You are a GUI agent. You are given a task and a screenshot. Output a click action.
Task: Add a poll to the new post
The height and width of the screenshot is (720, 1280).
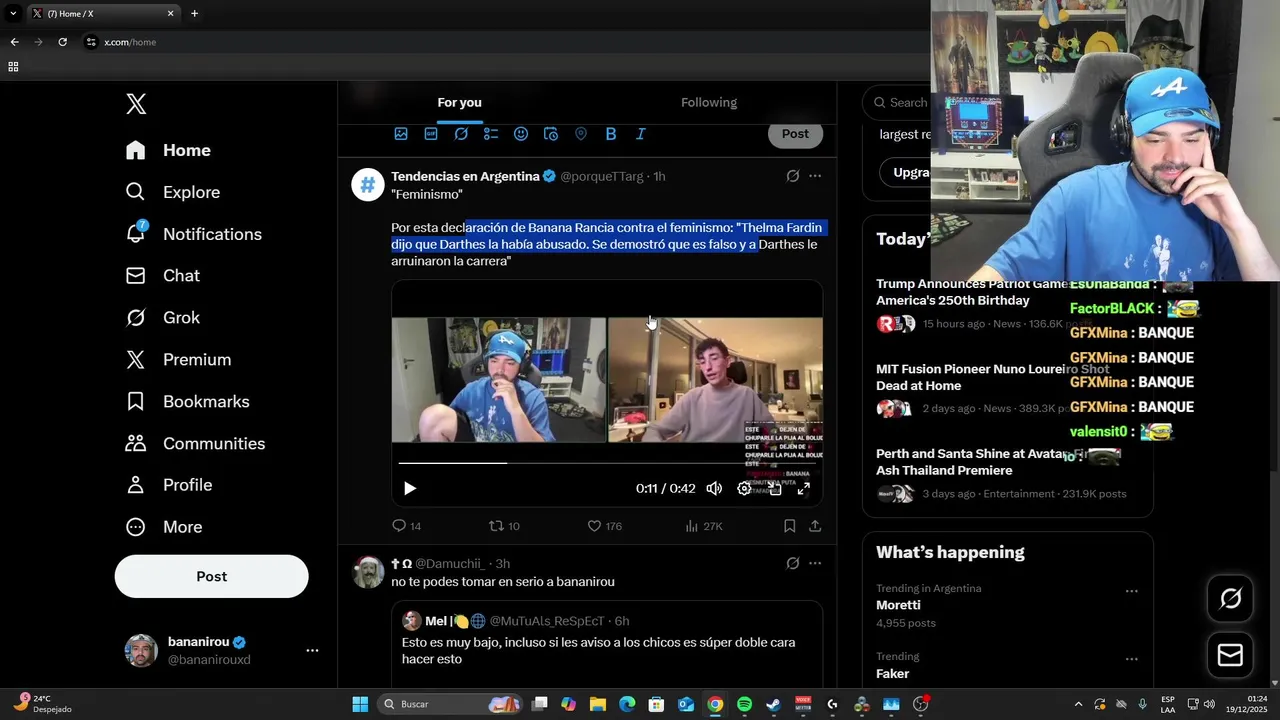coord(491,134)
